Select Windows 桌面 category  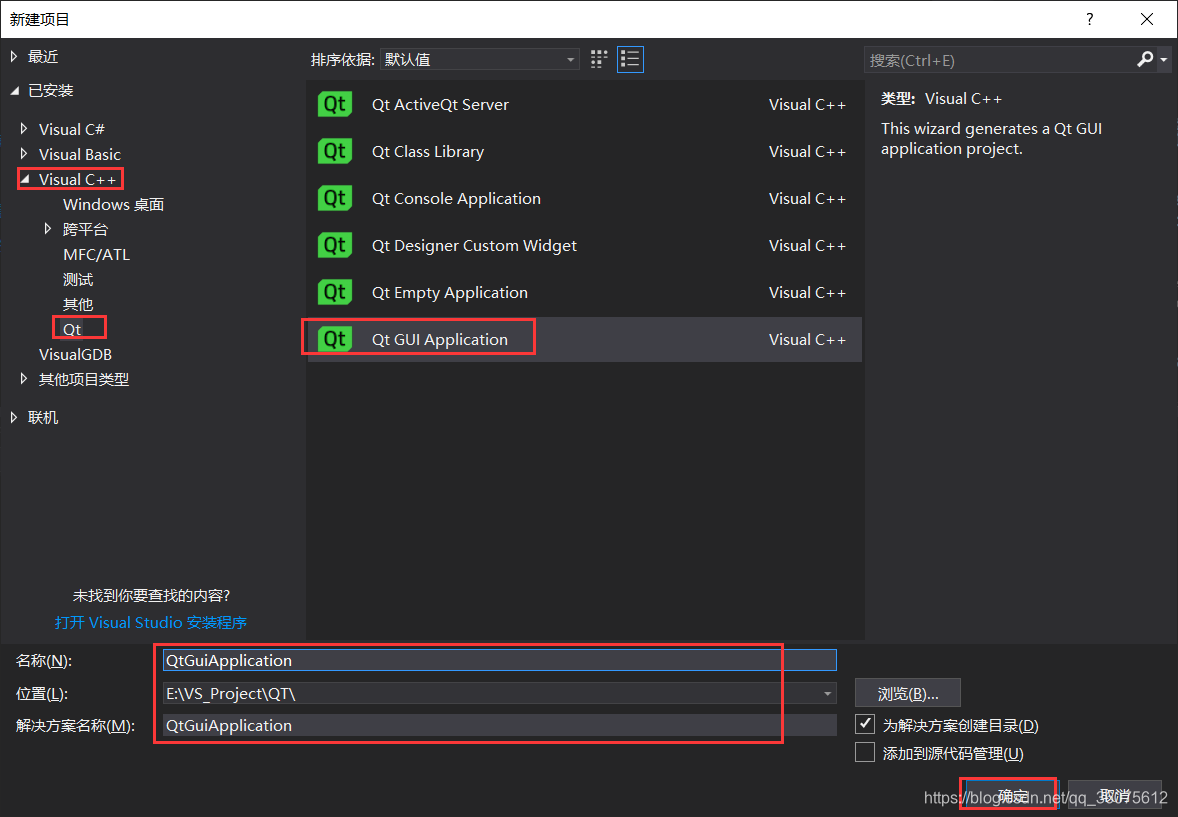tap(113, 204)
